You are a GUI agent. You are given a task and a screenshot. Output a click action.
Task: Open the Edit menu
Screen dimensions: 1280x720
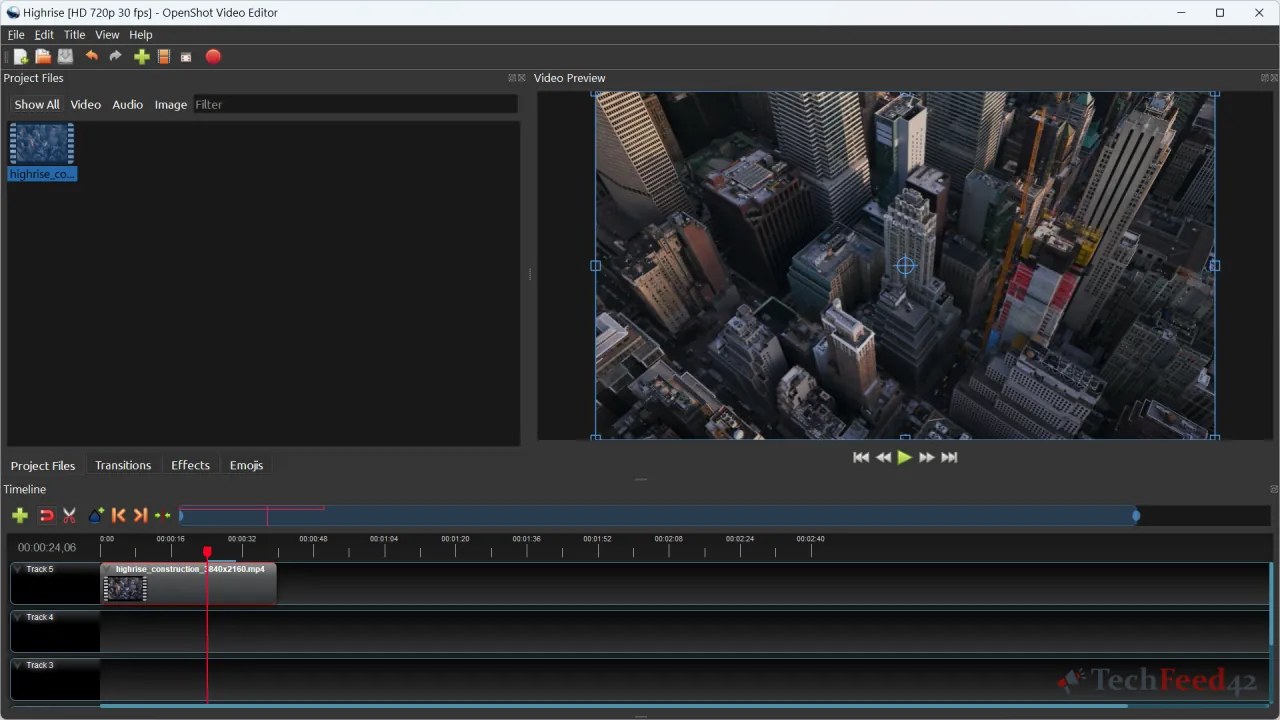[x=44, y=34]
